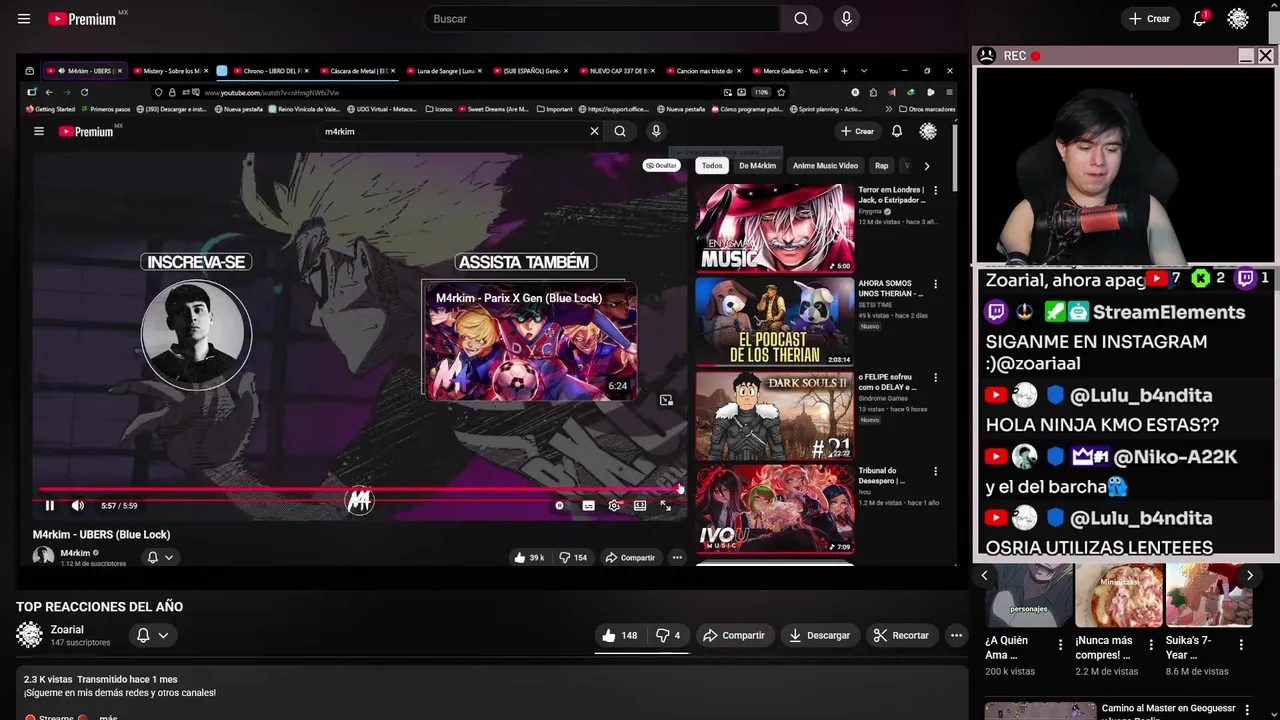Expand M4rkim channel bell dropdown
This screenshot has height=720, width=1280.
click(x=160, y=557)
